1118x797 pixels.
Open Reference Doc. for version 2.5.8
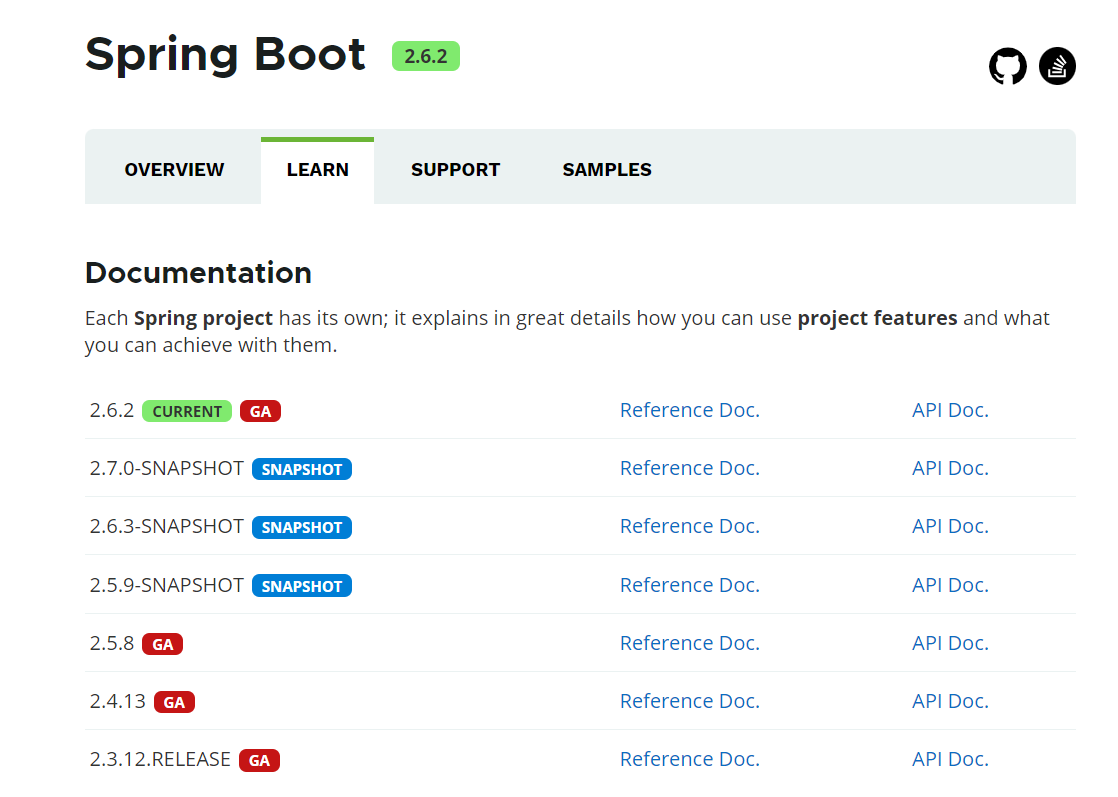(689, 643)
